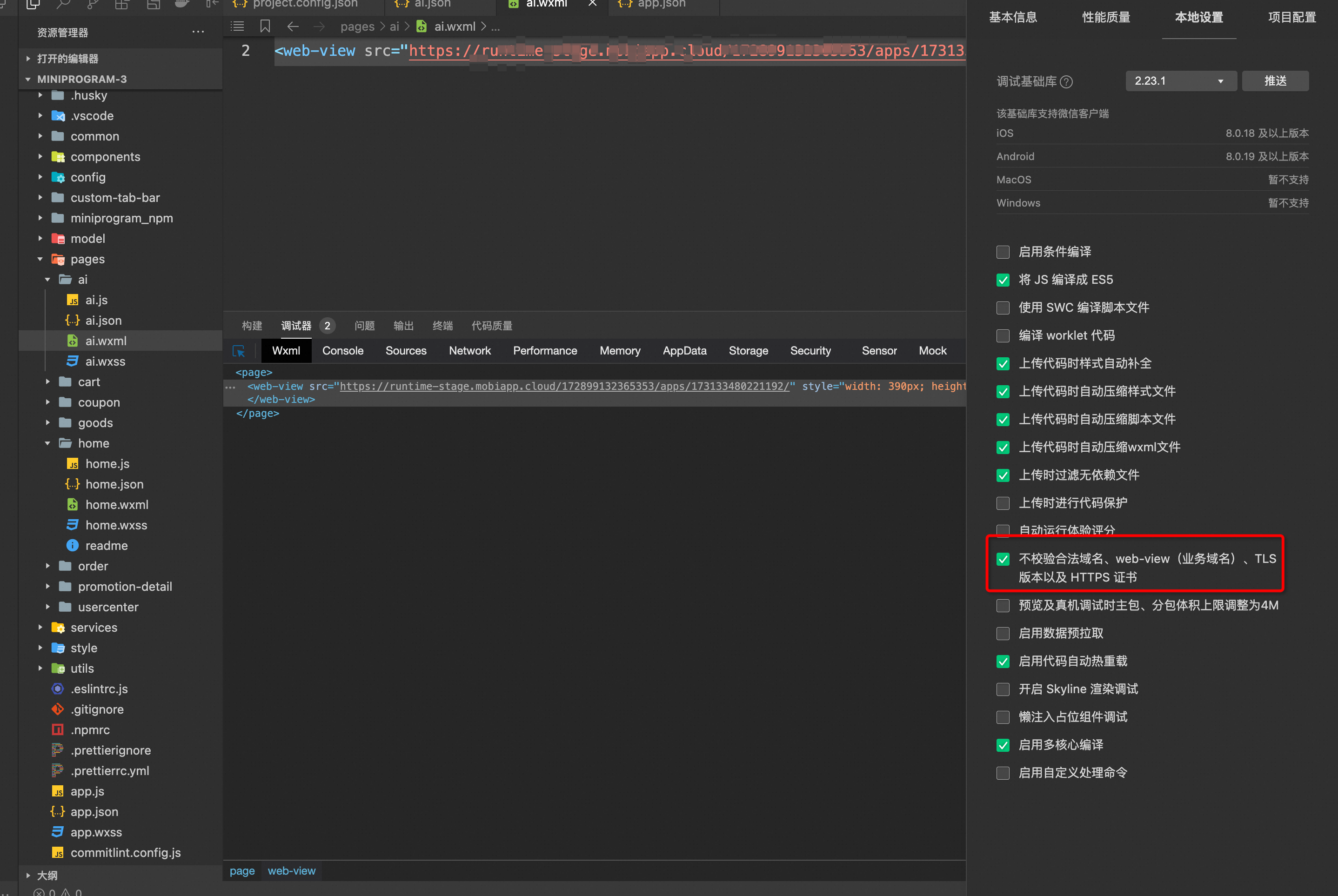Click the readme info icon
This screenshot has height=896, width=1338.
pyautogui.click(x=73, y=546)
